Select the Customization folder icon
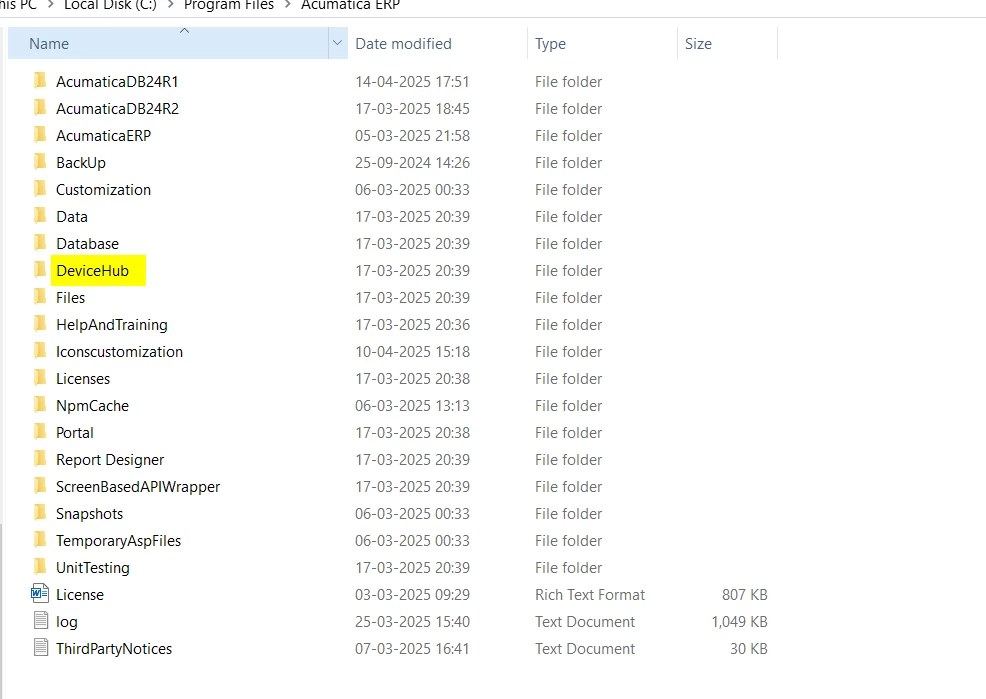This screenshot has width=986, height=699. pos(40,189)
